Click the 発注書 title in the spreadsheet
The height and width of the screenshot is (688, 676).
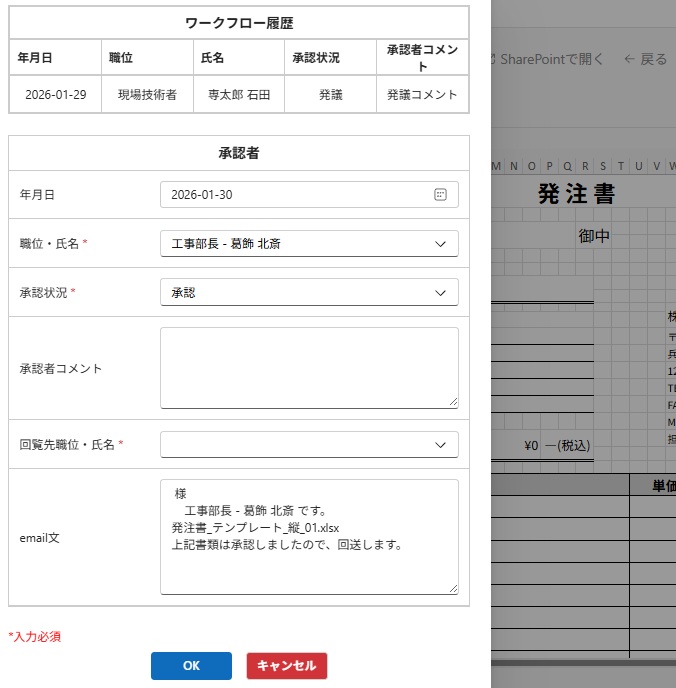[576, 193]
